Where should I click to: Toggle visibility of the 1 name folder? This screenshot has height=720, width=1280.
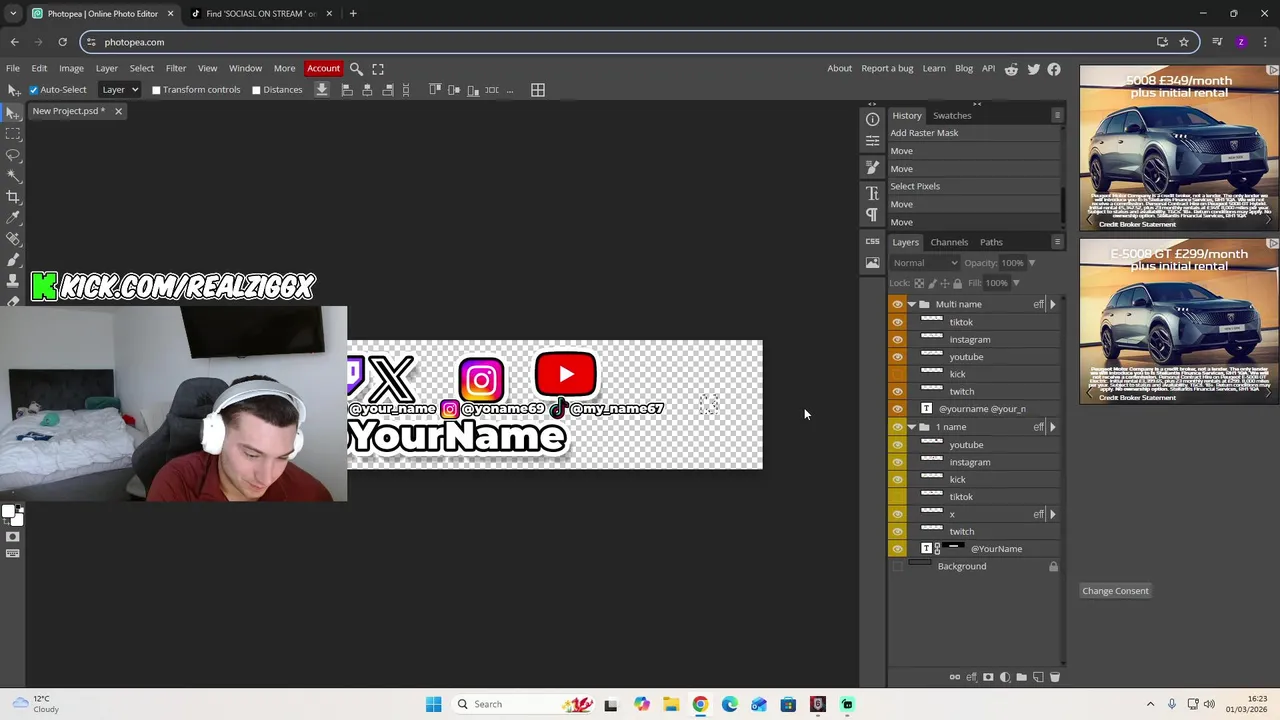click(x=897, y=427)
